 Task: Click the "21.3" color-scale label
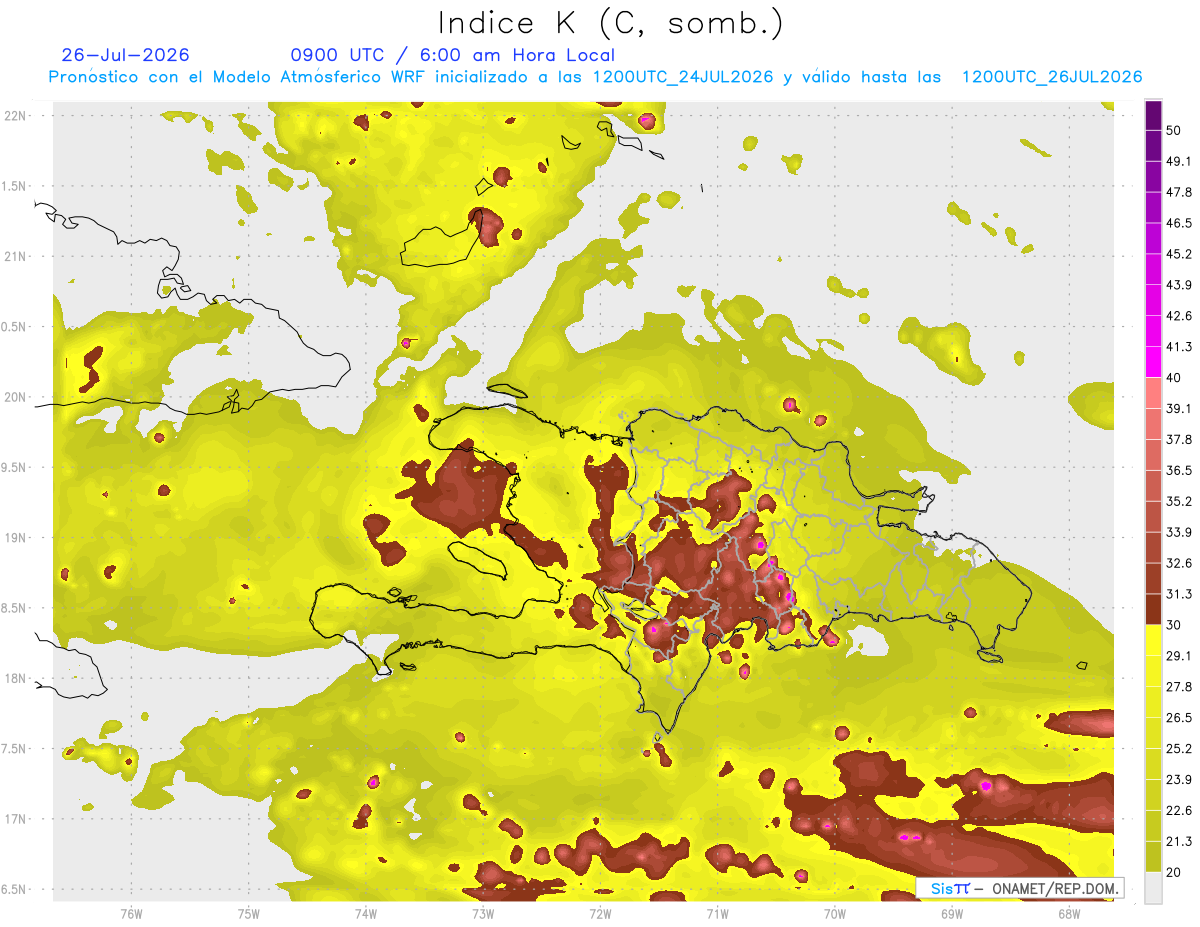[x=1179, y=843]
